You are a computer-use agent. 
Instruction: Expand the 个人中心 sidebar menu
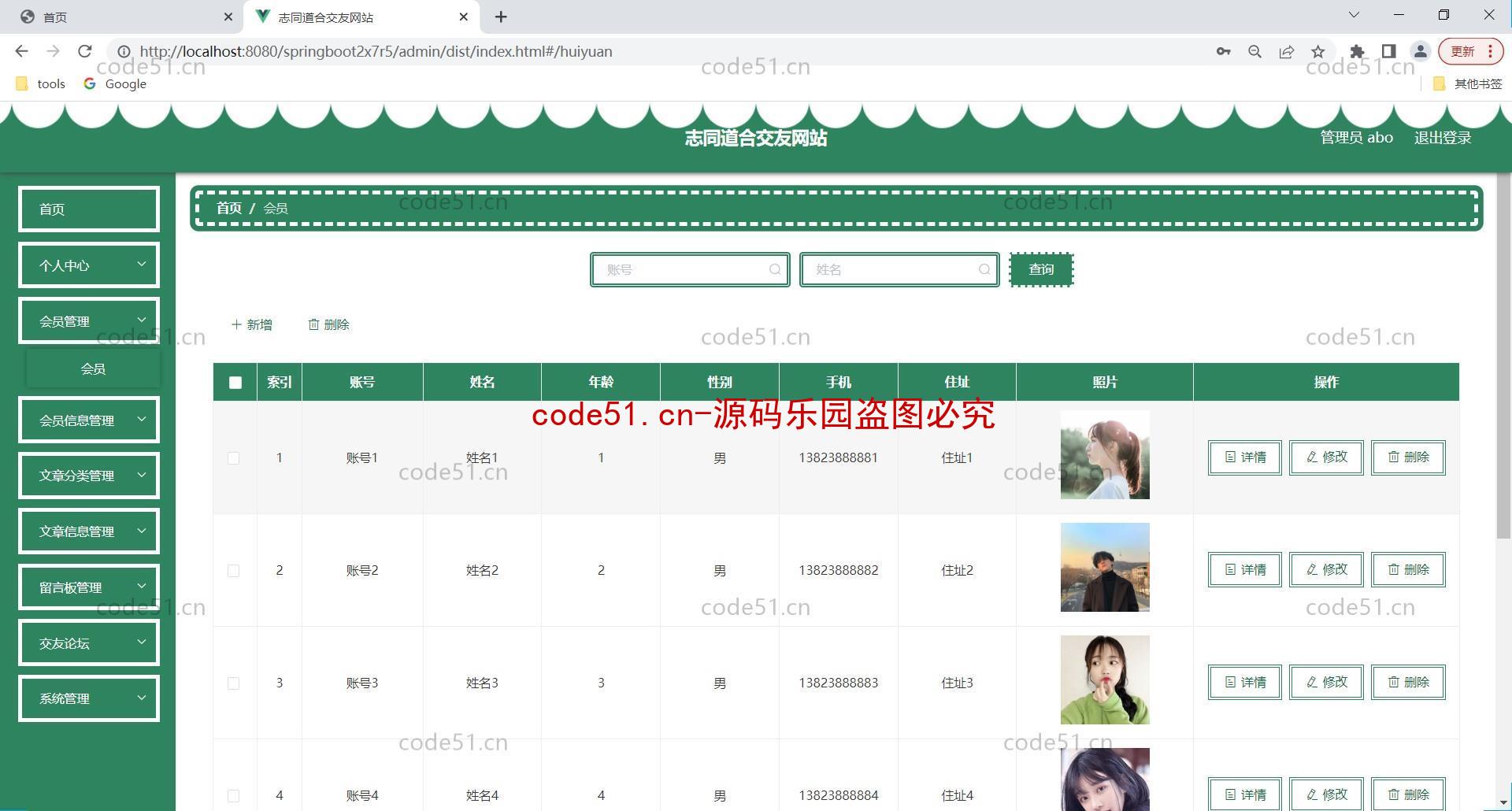pyautogui.click(x=89, y=265)
